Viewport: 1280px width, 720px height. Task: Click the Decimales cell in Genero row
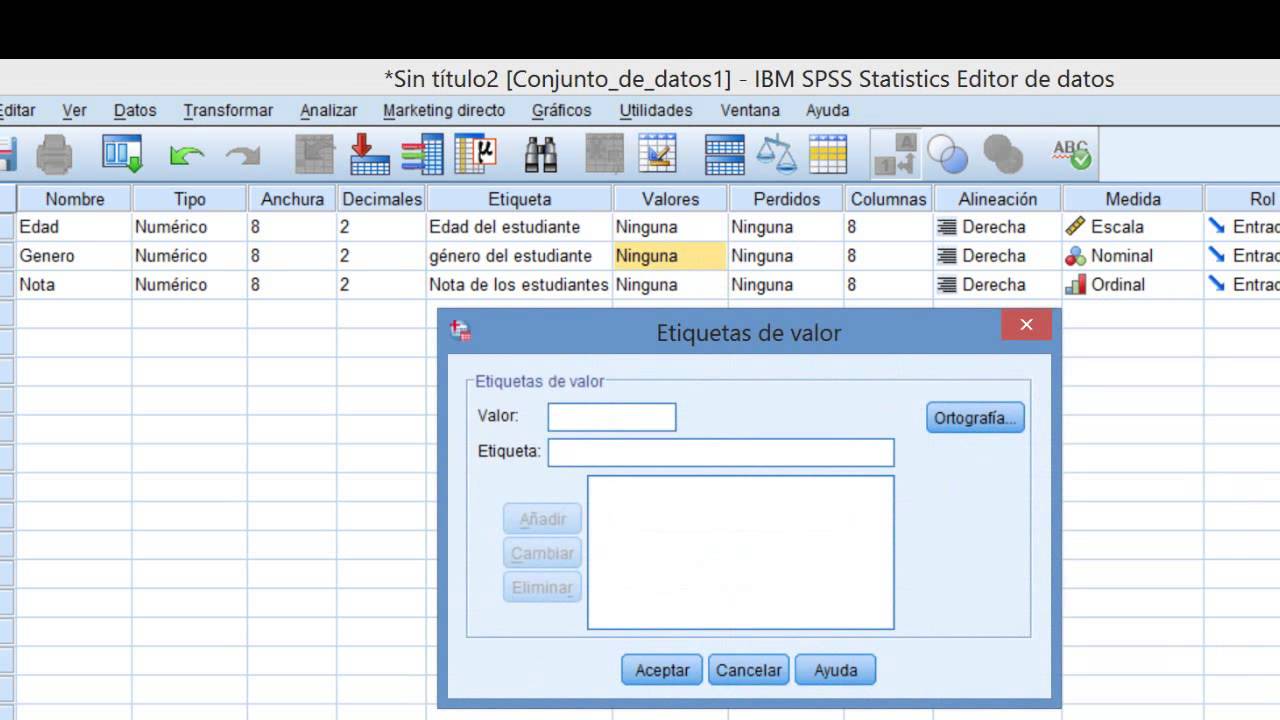[381, 256]
